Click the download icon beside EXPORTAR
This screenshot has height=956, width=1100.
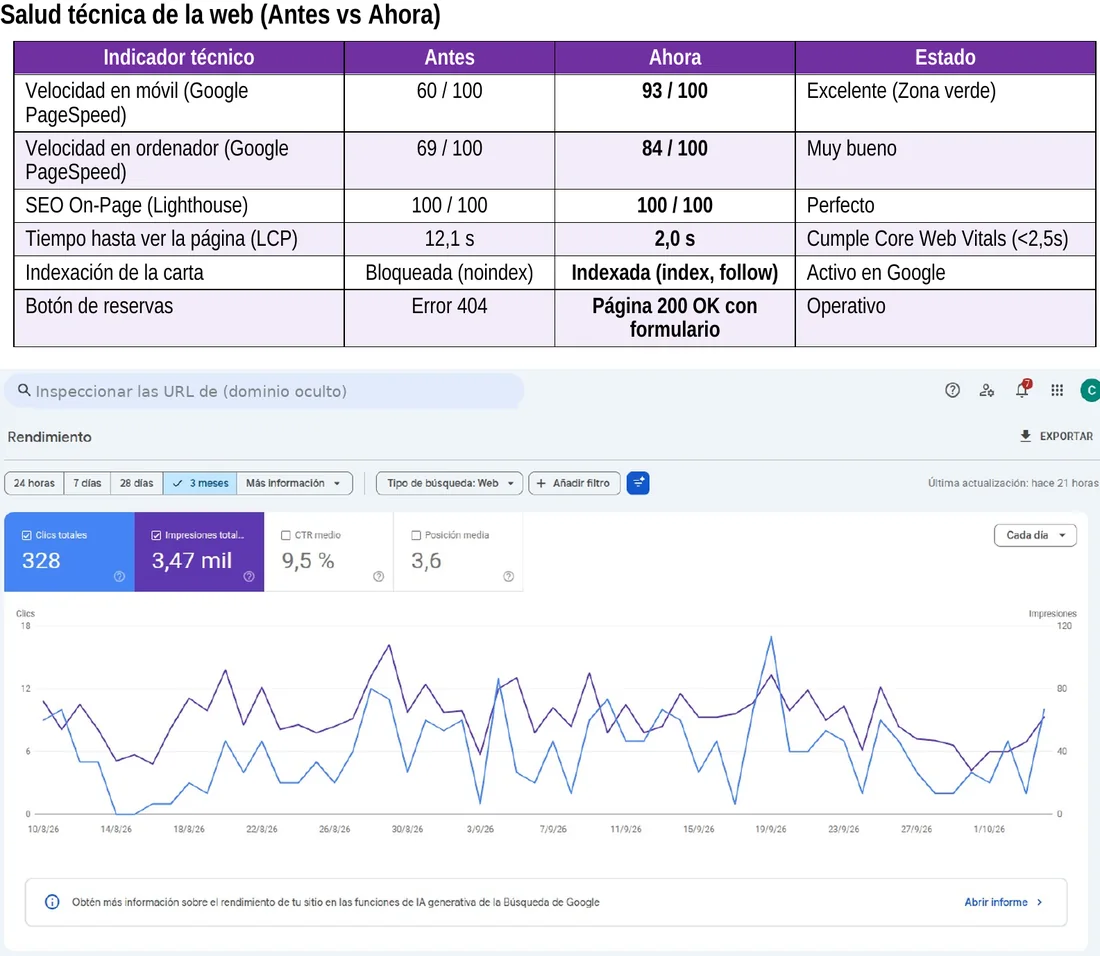pos(1025,436)
